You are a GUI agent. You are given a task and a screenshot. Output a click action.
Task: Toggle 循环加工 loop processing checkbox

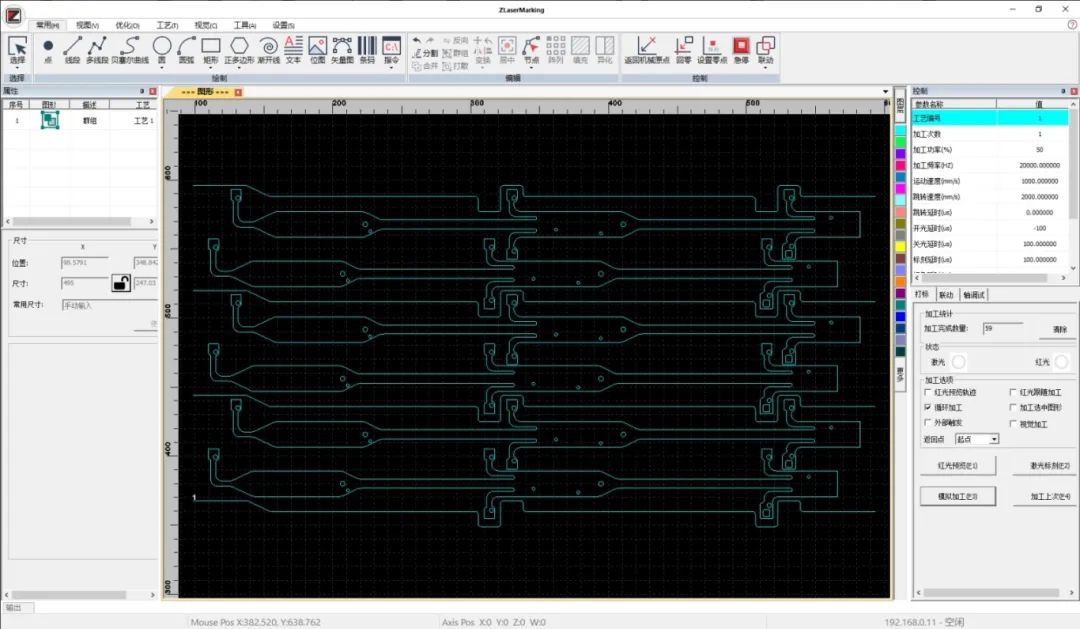click(928, 407)
